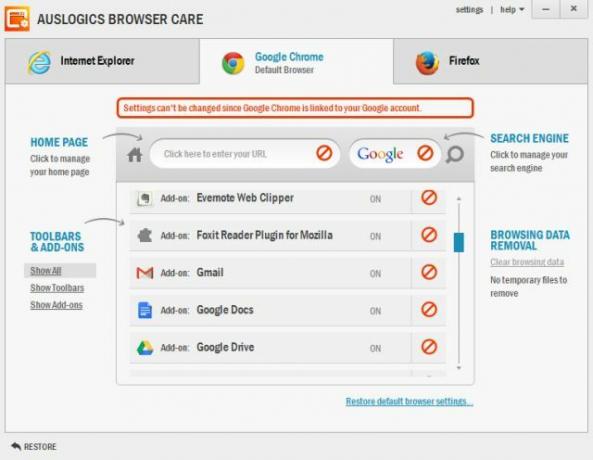Click the RESTORE button at bottom left
Image resolution: width=593 pixels, height=460 pixels.
34,446
